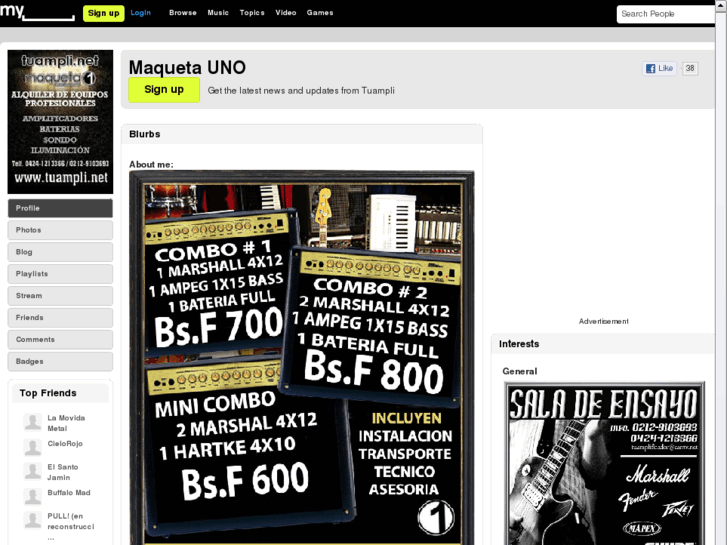Click the Login link
727x545 pixels.
coord(140,13)
